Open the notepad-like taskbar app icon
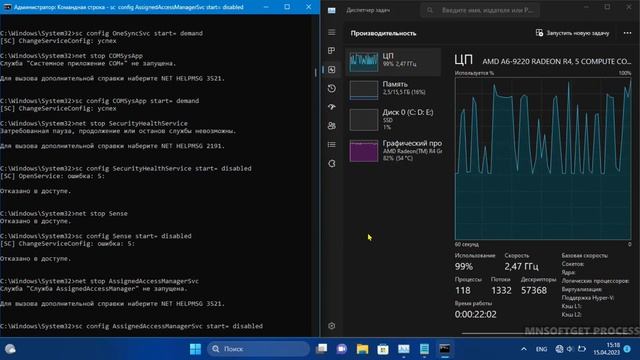This screenshot has height=360, width=640. point(424,349)
